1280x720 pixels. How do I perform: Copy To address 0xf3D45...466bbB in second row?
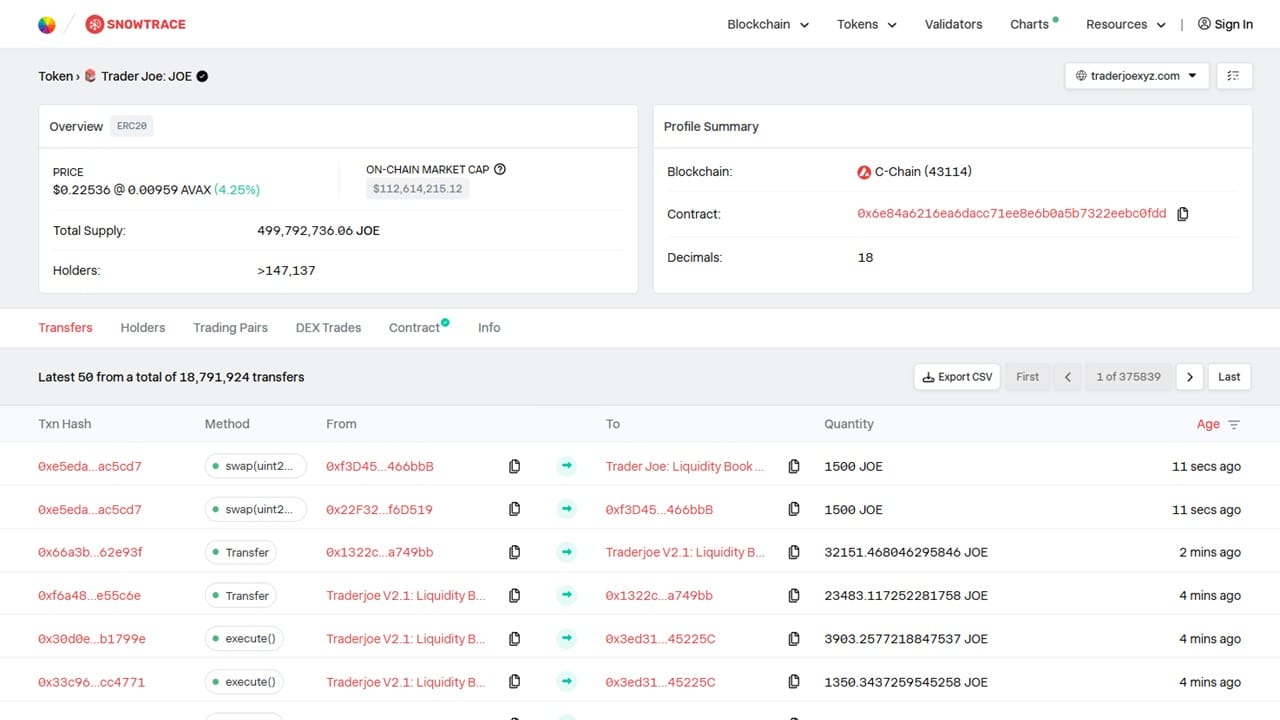click(x=794, y=509)
